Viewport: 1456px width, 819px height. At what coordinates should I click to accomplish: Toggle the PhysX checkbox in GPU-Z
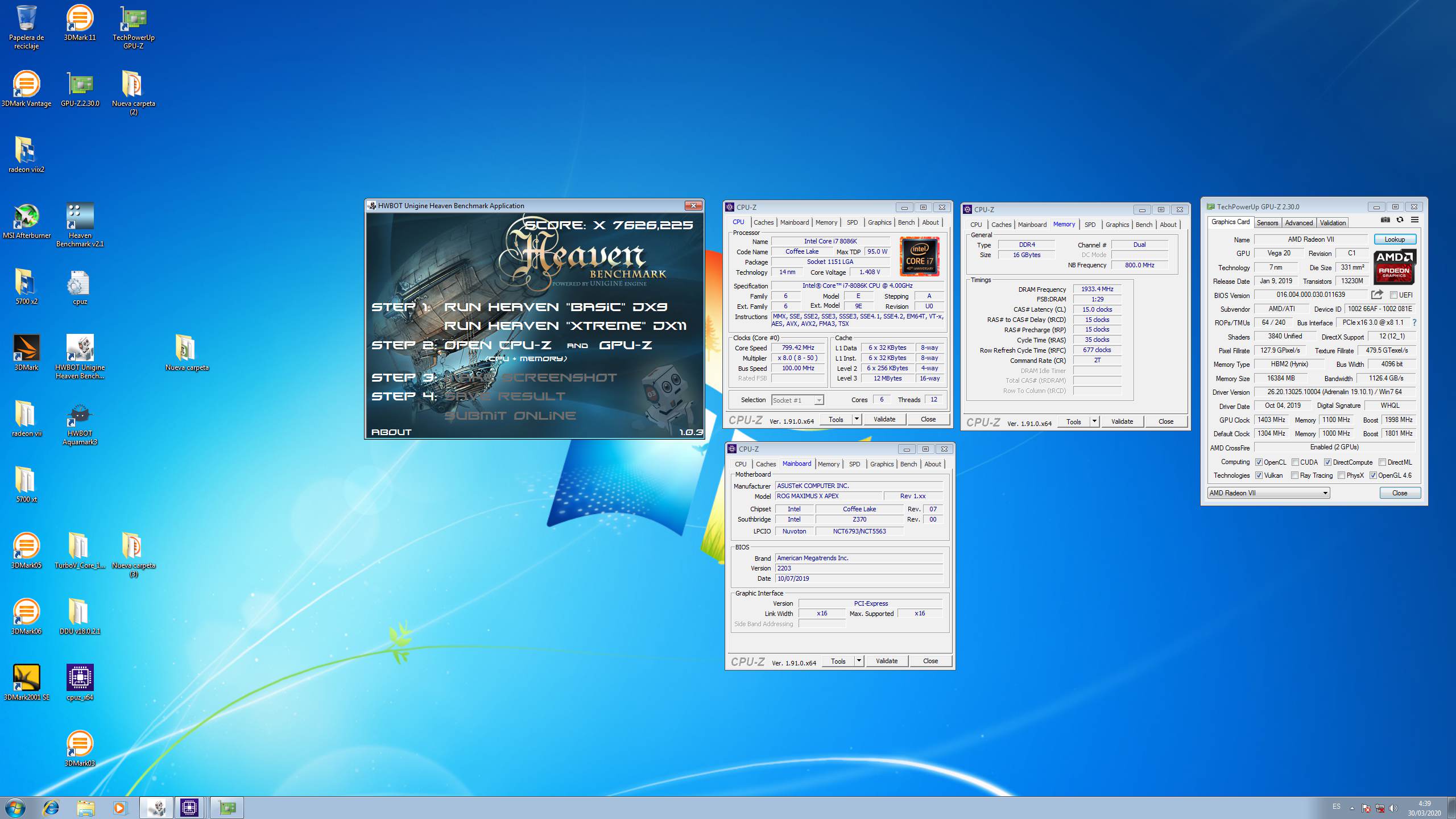point(1342,475)
